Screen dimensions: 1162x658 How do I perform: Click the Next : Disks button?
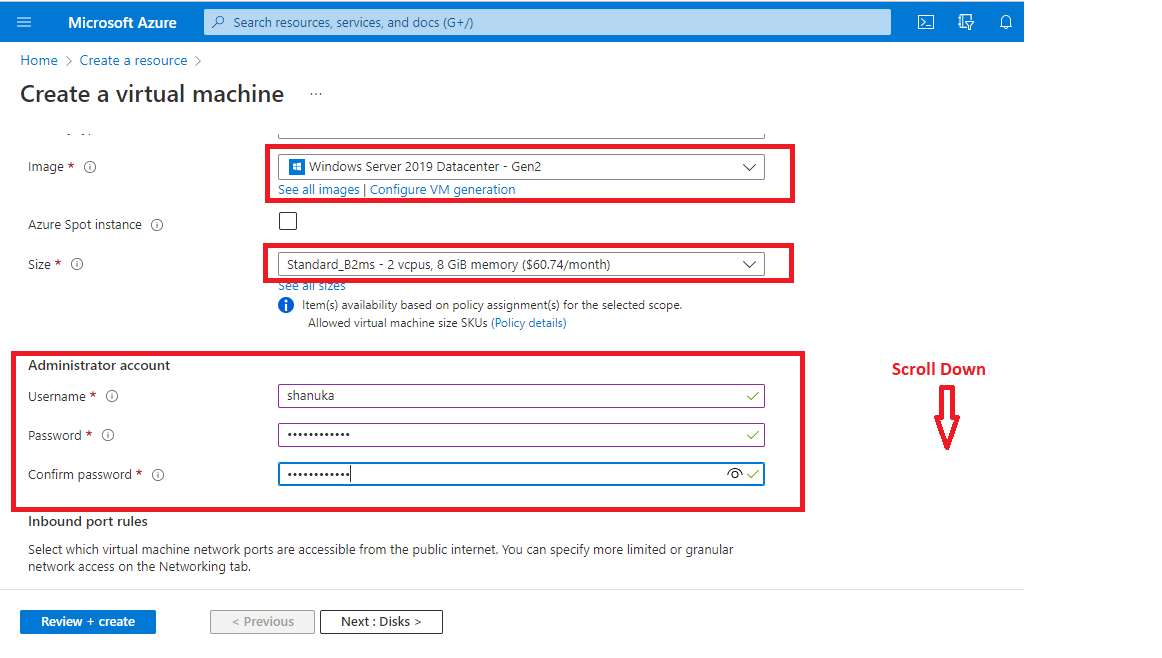[x=381, y=622]
